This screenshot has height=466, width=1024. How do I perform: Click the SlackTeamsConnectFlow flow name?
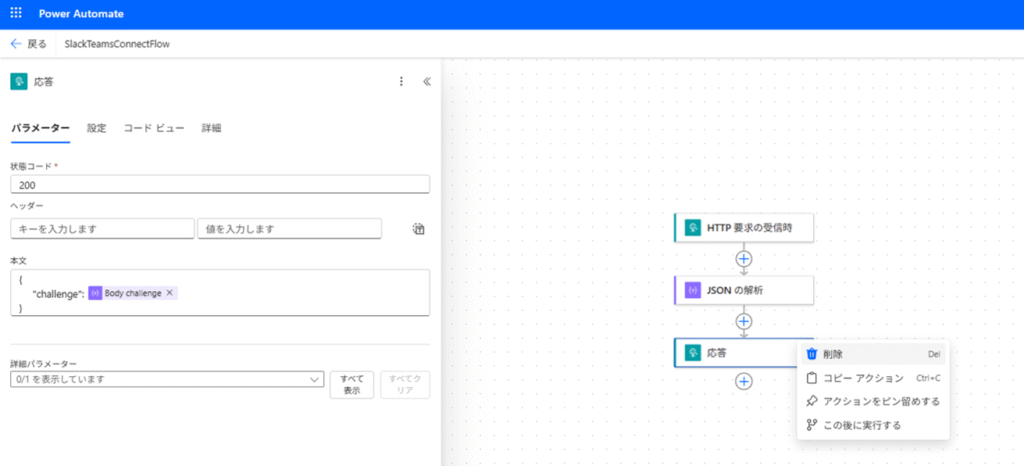(118, 44)
